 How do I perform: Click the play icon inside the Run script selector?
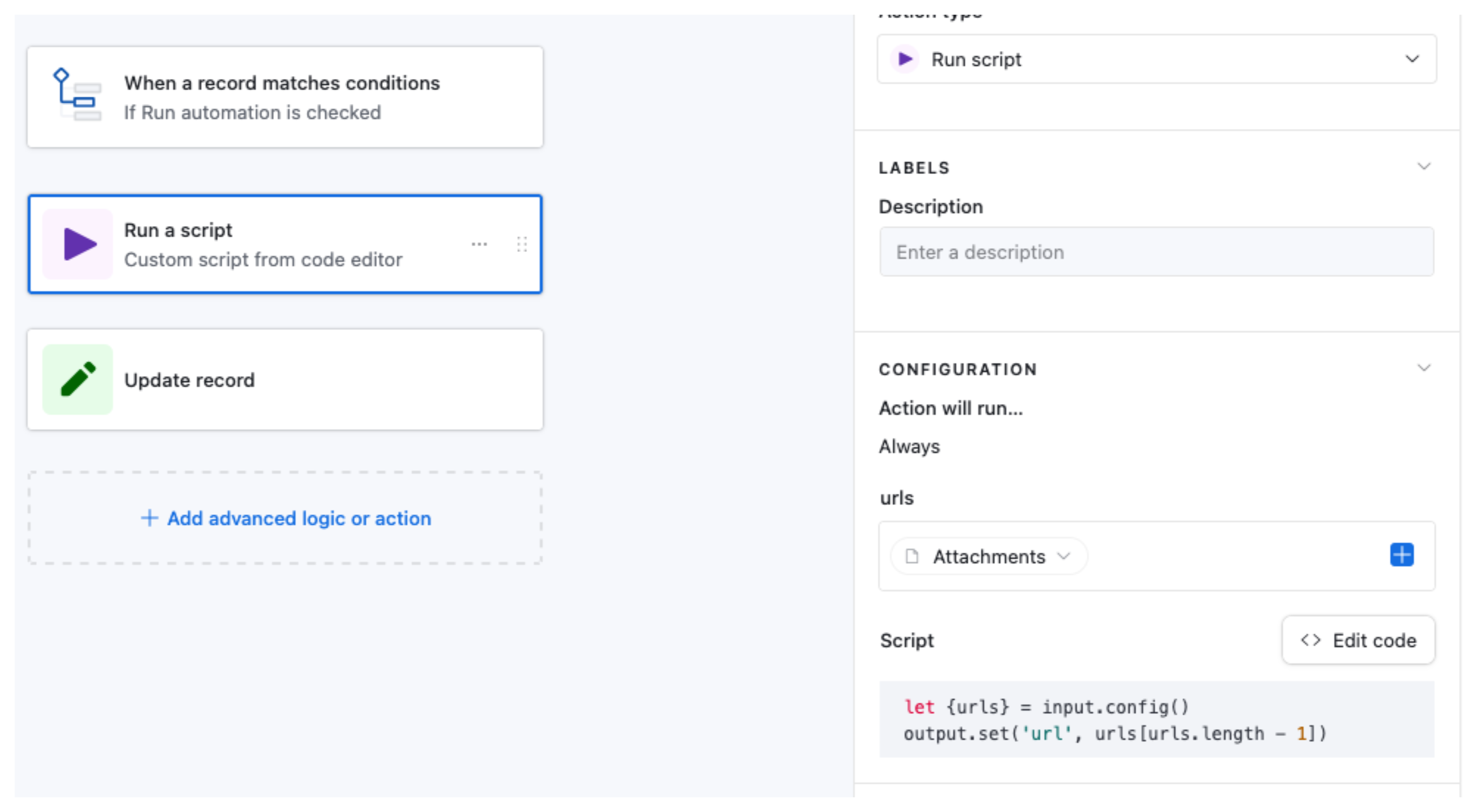tap(905, 59)
